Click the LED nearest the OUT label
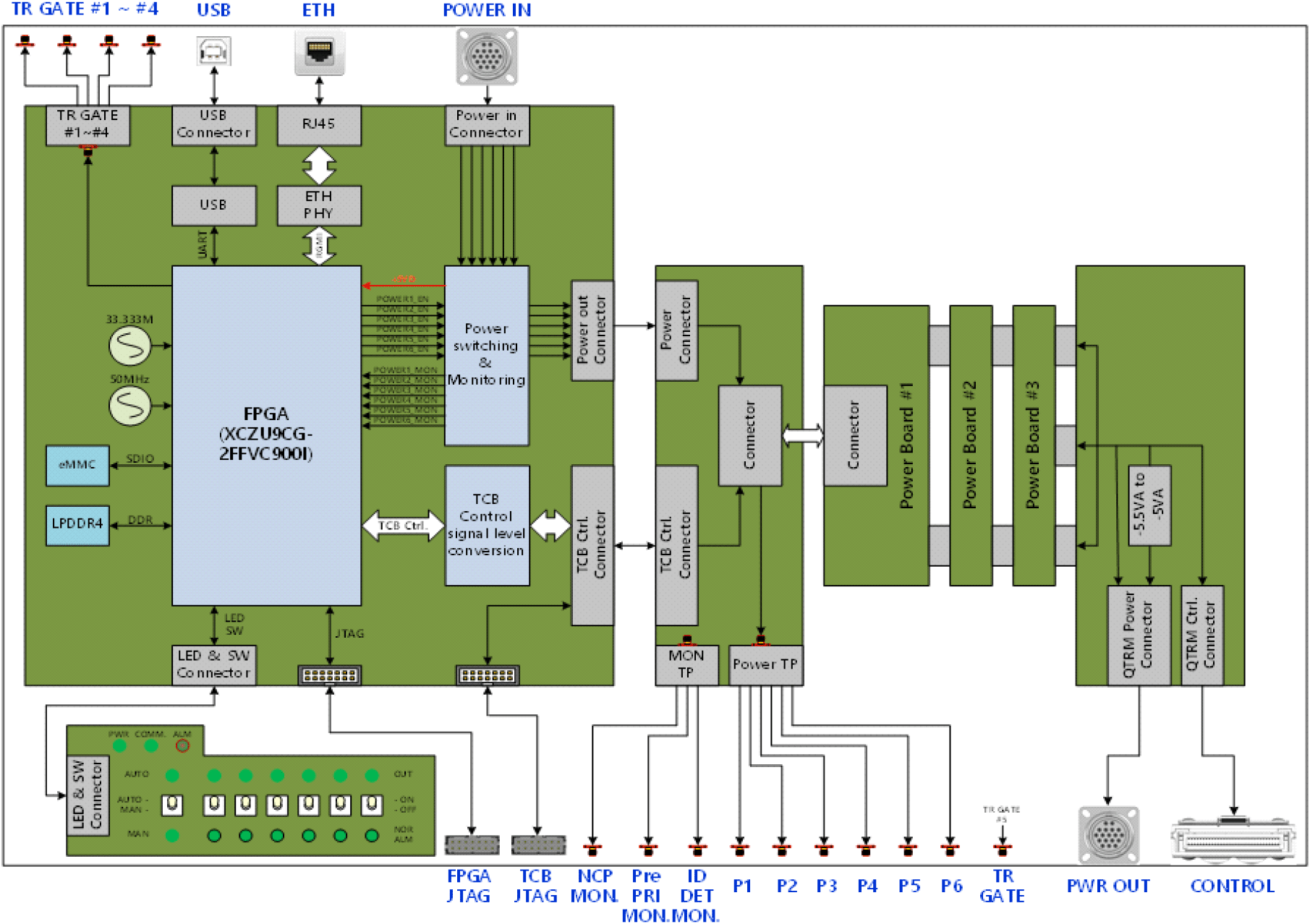Screen dimensions: 1310x924 372,775
